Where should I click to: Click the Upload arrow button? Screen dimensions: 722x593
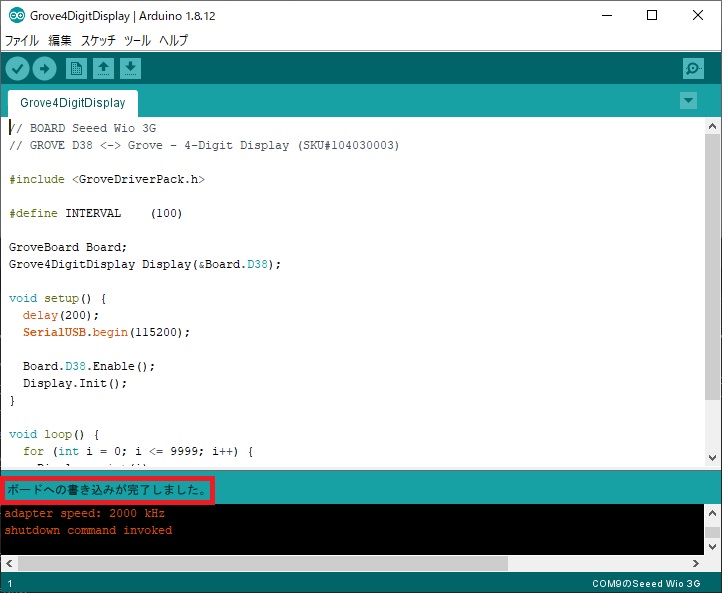tap(45, 69)
